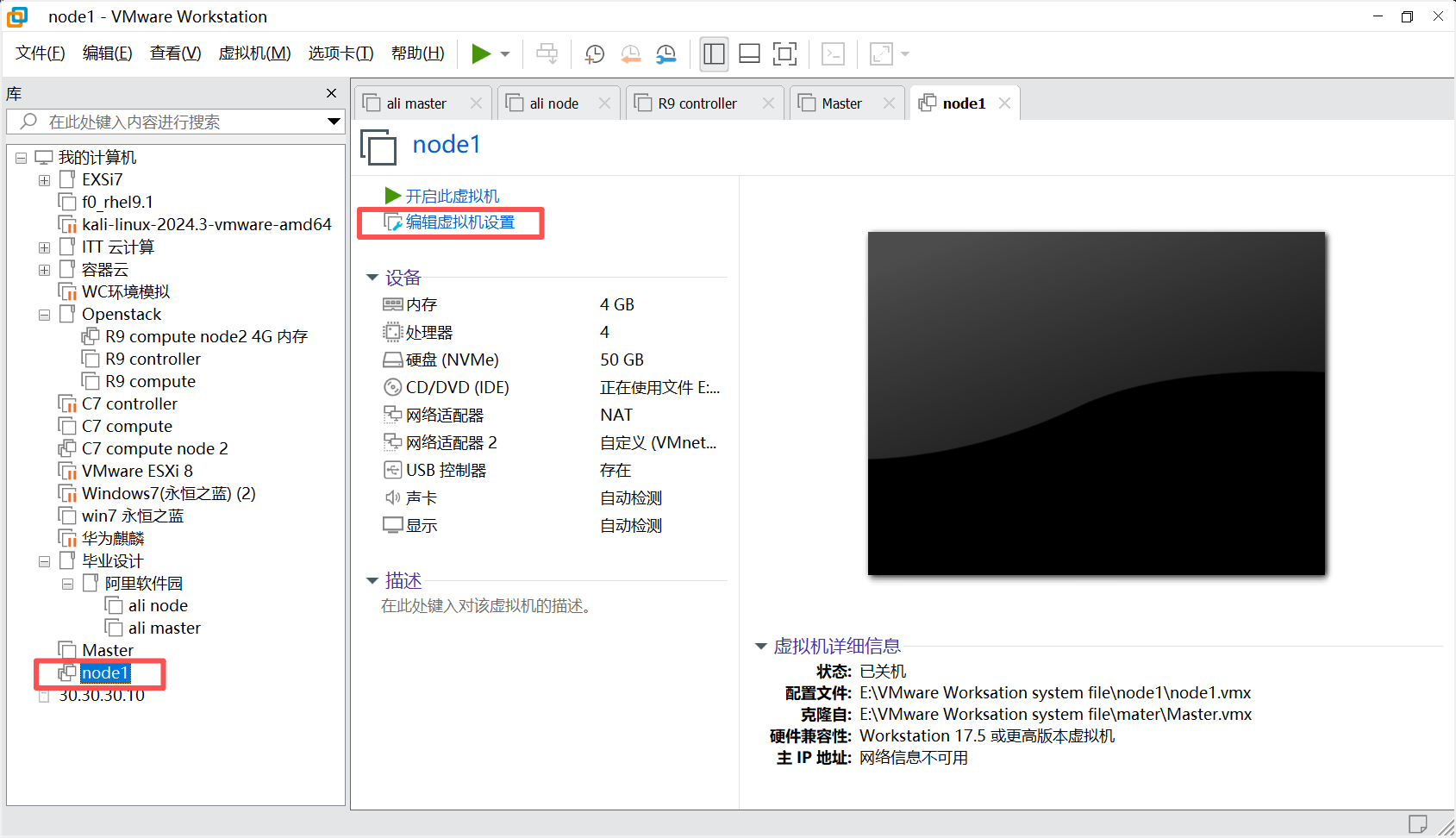Click the message log status bar icon

(1417, 823)
